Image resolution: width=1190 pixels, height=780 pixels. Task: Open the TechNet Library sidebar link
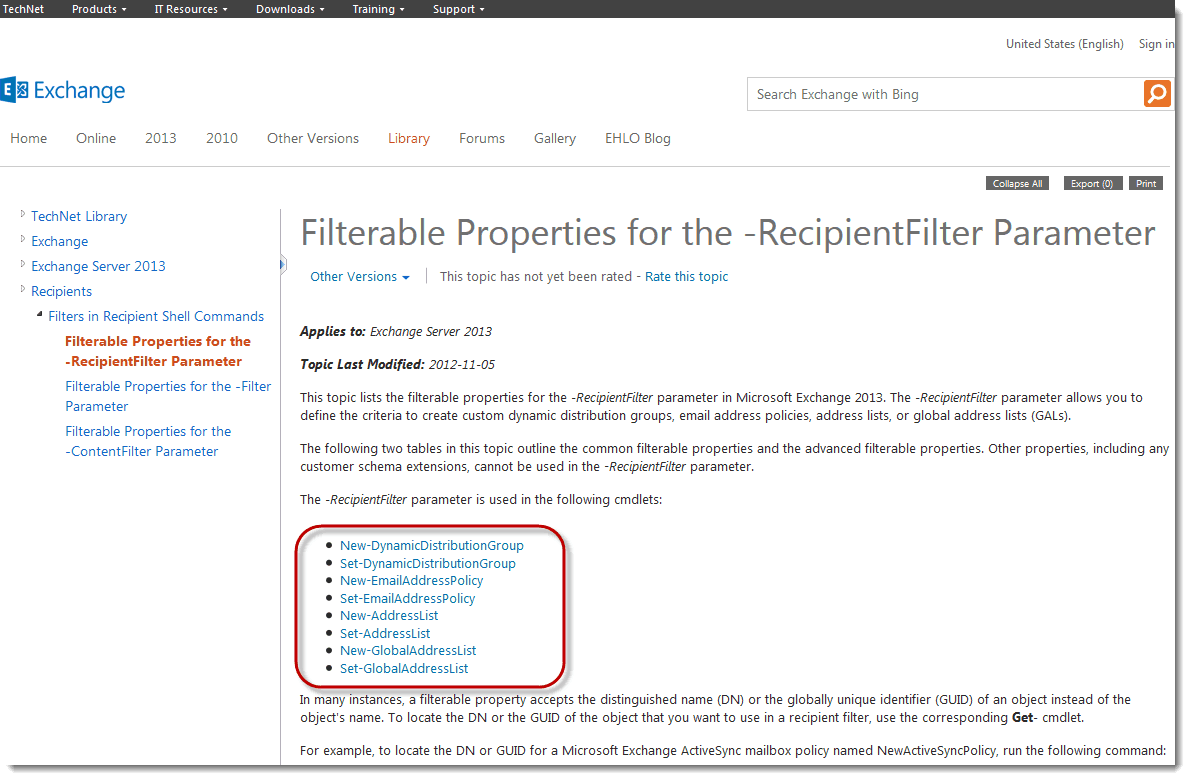pyautogui.click(x=79, y=216)
